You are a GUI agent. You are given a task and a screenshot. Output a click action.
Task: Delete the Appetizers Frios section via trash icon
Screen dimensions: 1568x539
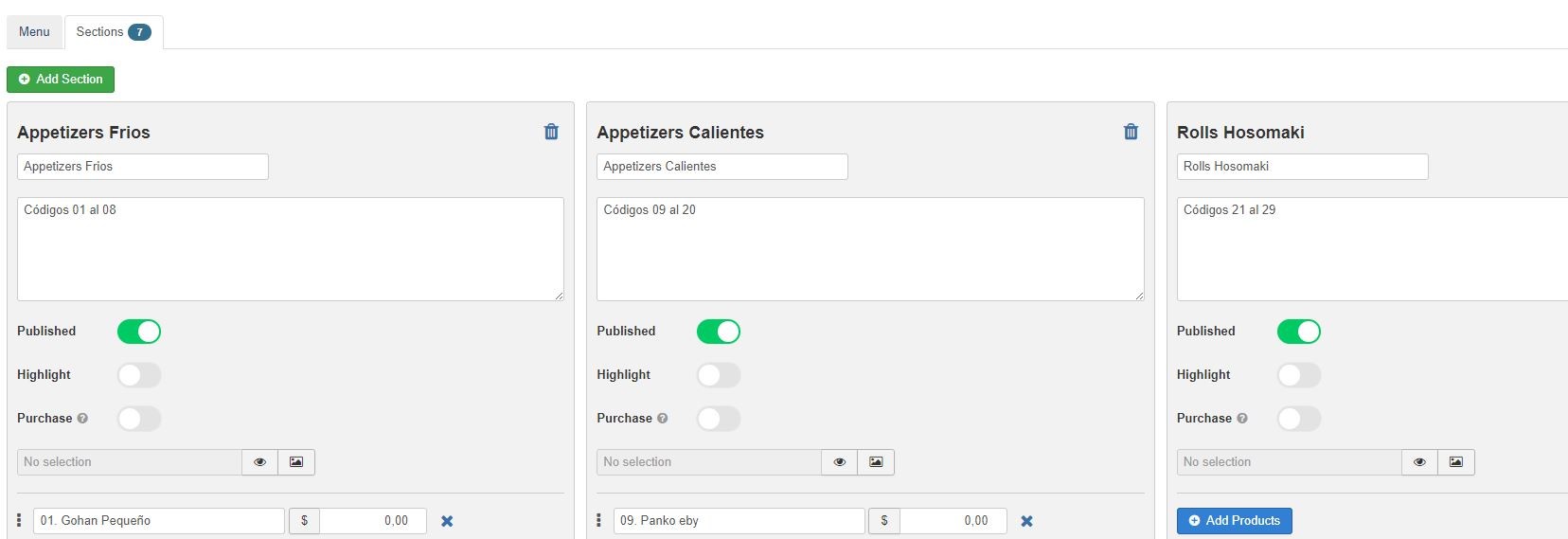click(551, 132)
